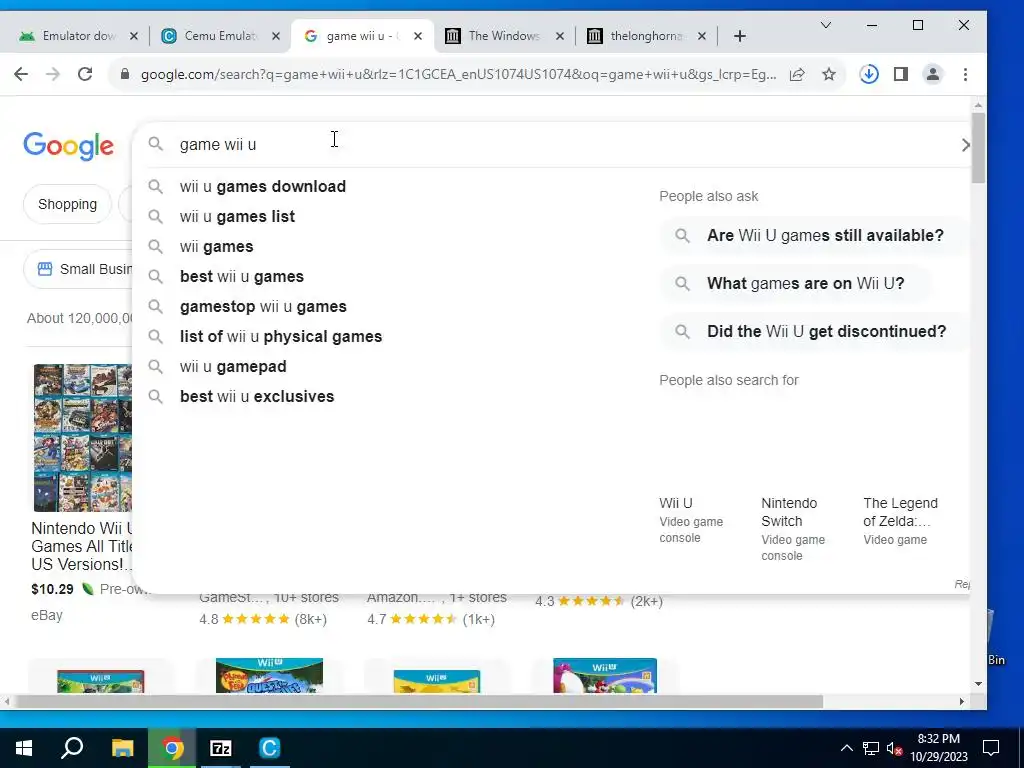Screen dimensions: 1024x768
Task: Open the eBay Wii U games thumbnail
Action: (x=83, y=438)
